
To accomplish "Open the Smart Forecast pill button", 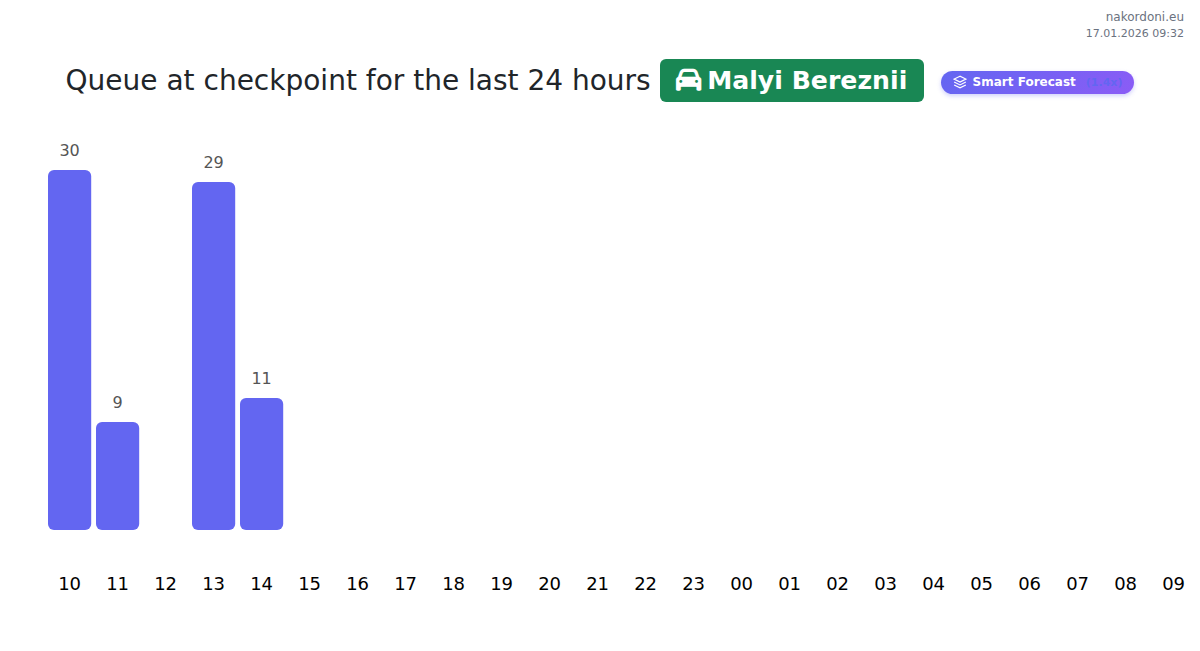I will click(x=1036, y=82).
